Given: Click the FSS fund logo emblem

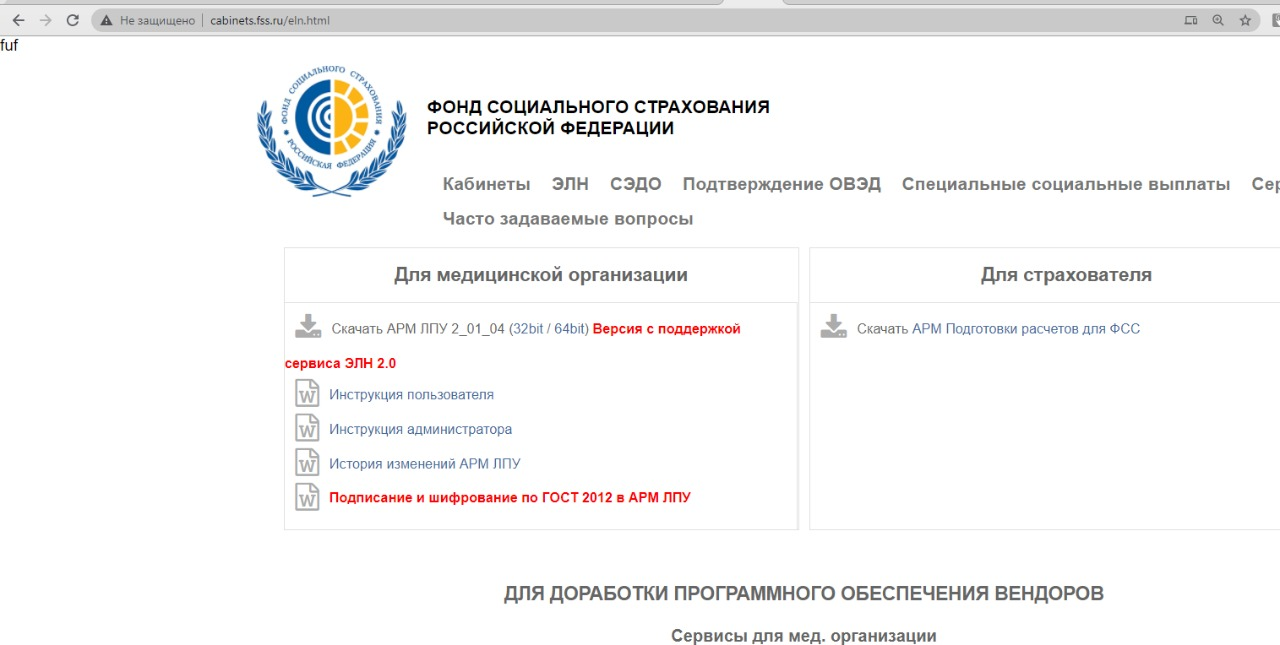Looking at the screenshot, I should click(332, 130).
